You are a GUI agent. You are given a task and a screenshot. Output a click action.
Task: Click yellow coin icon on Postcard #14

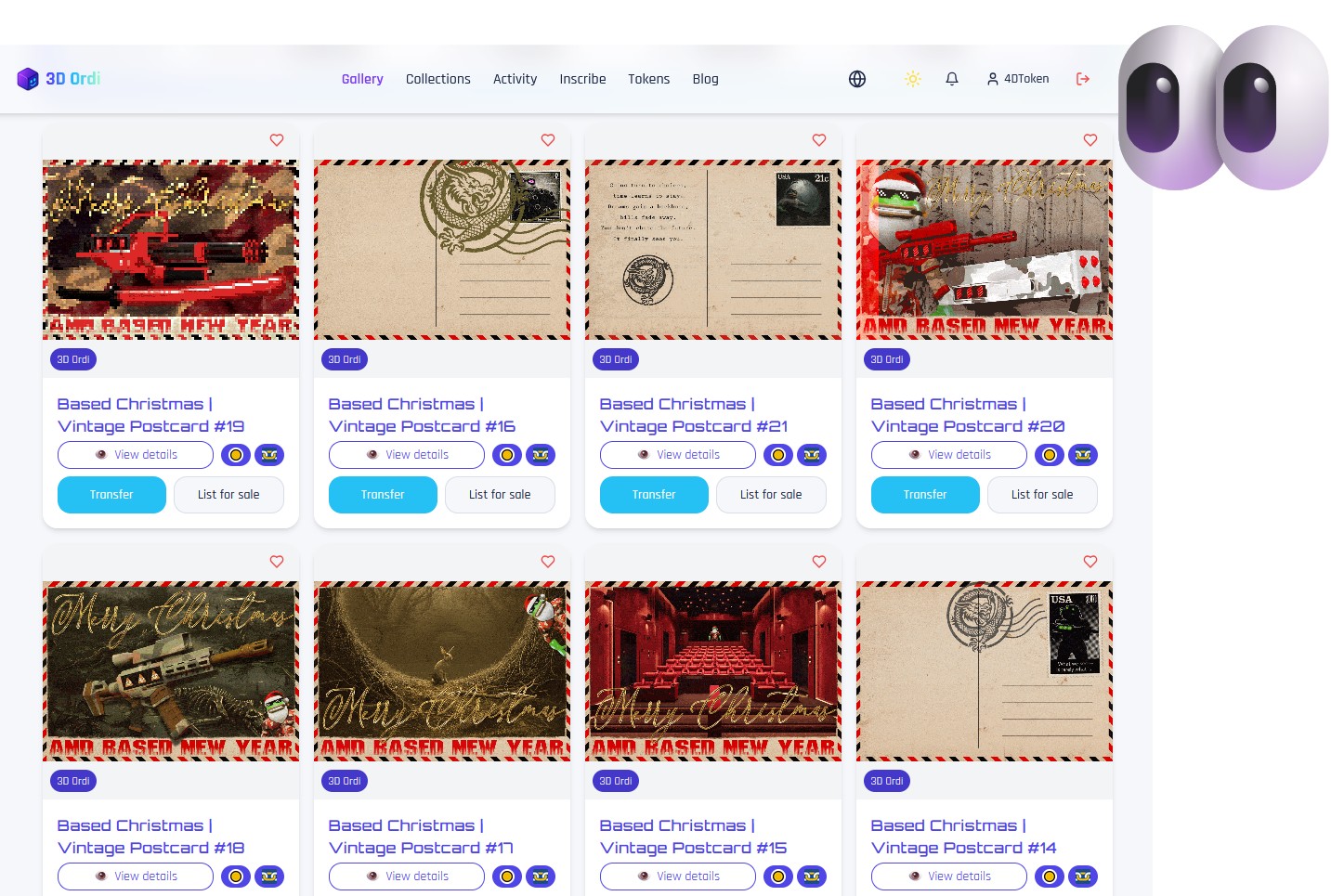point(1050,877)
